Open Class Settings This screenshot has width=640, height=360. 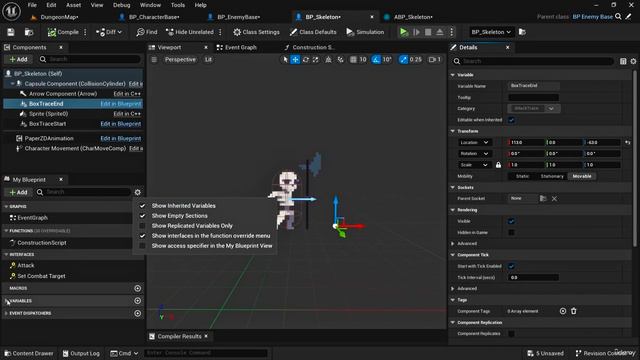pos(256,32)
